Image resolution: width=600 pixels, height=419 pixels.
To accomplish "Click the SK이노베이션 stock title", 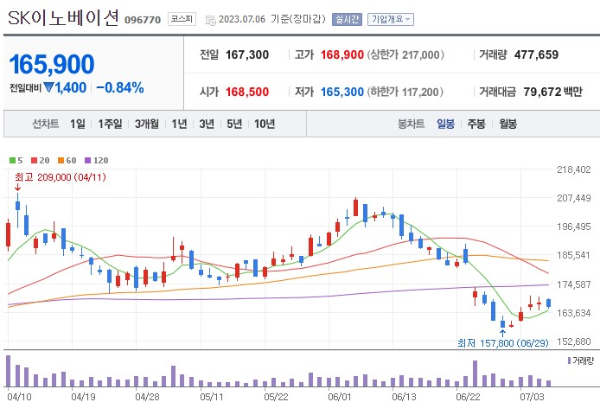I will (64, 18).
